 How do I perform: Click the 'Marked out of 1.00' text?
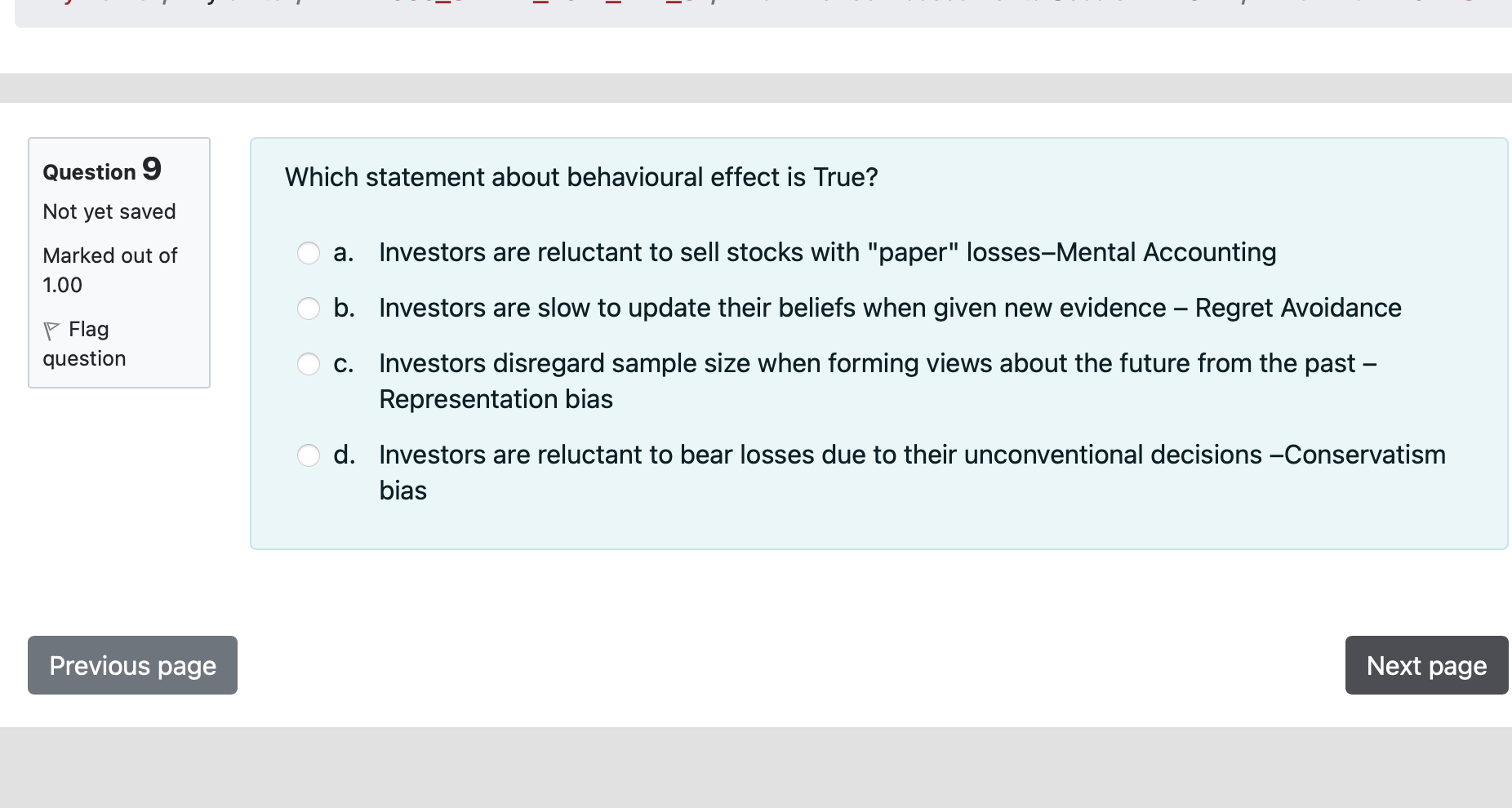click(x=109, y=269)
